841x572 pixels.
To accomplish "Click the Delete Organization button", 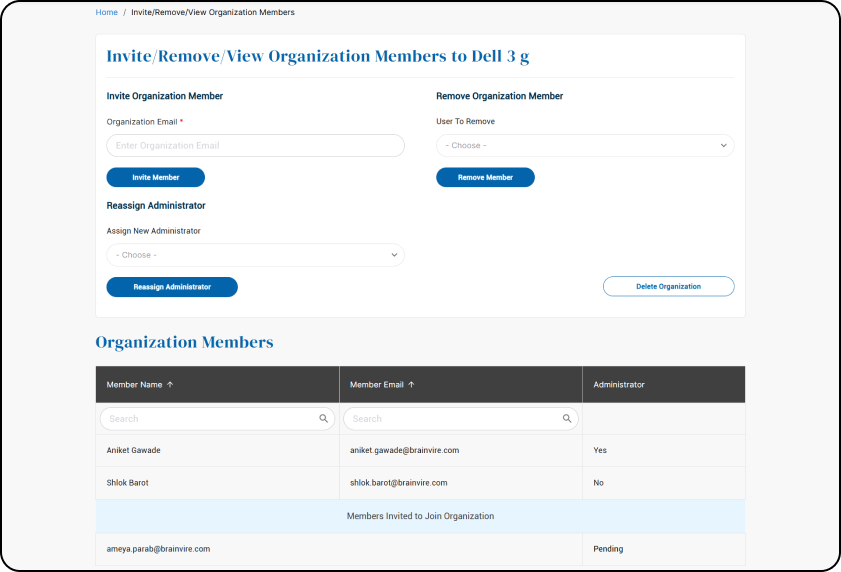I will click(669, 286).
